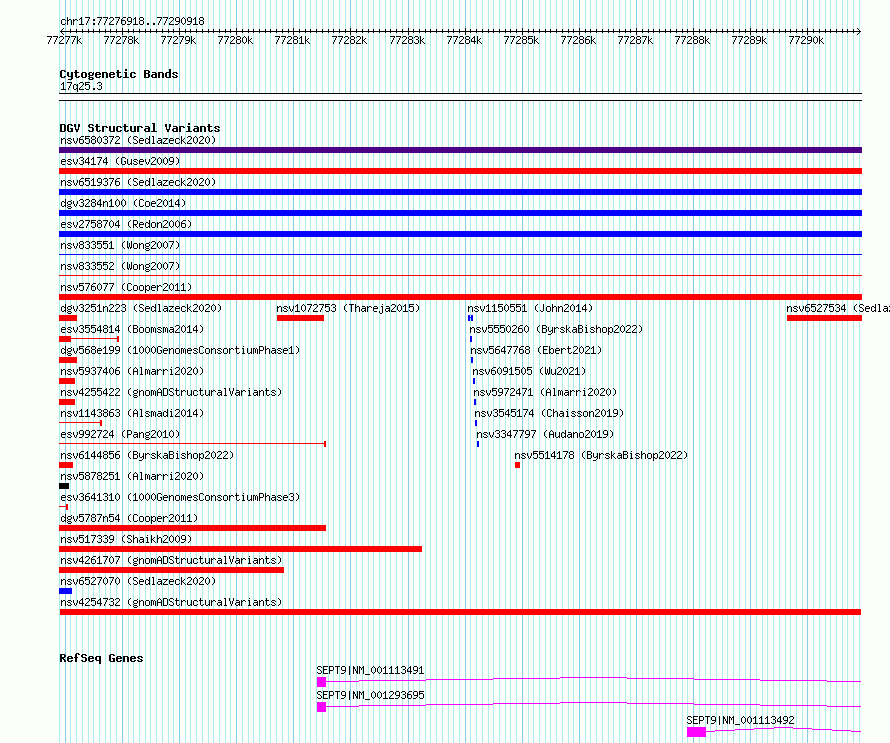Click blue bar under nsv6527070
The image size is (890, 743).
coord(65,591)
